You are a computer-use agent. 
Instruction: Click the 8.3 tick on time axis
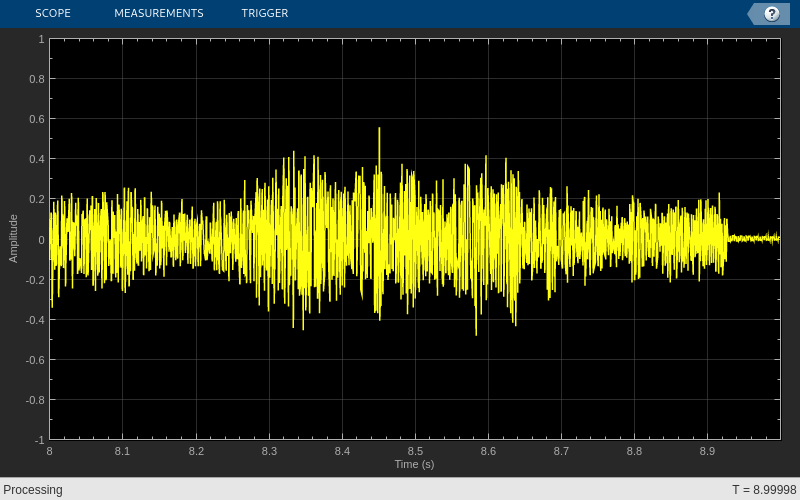click(x=269, y=452)
